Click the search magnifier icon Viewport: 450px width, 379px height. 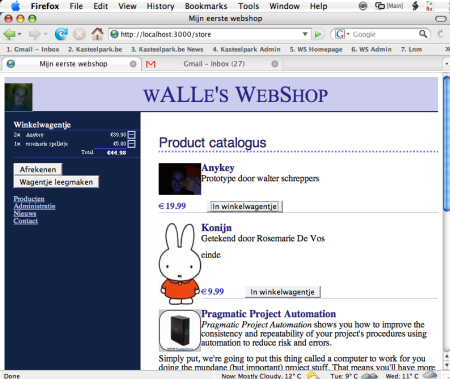(x=423, y=34)
